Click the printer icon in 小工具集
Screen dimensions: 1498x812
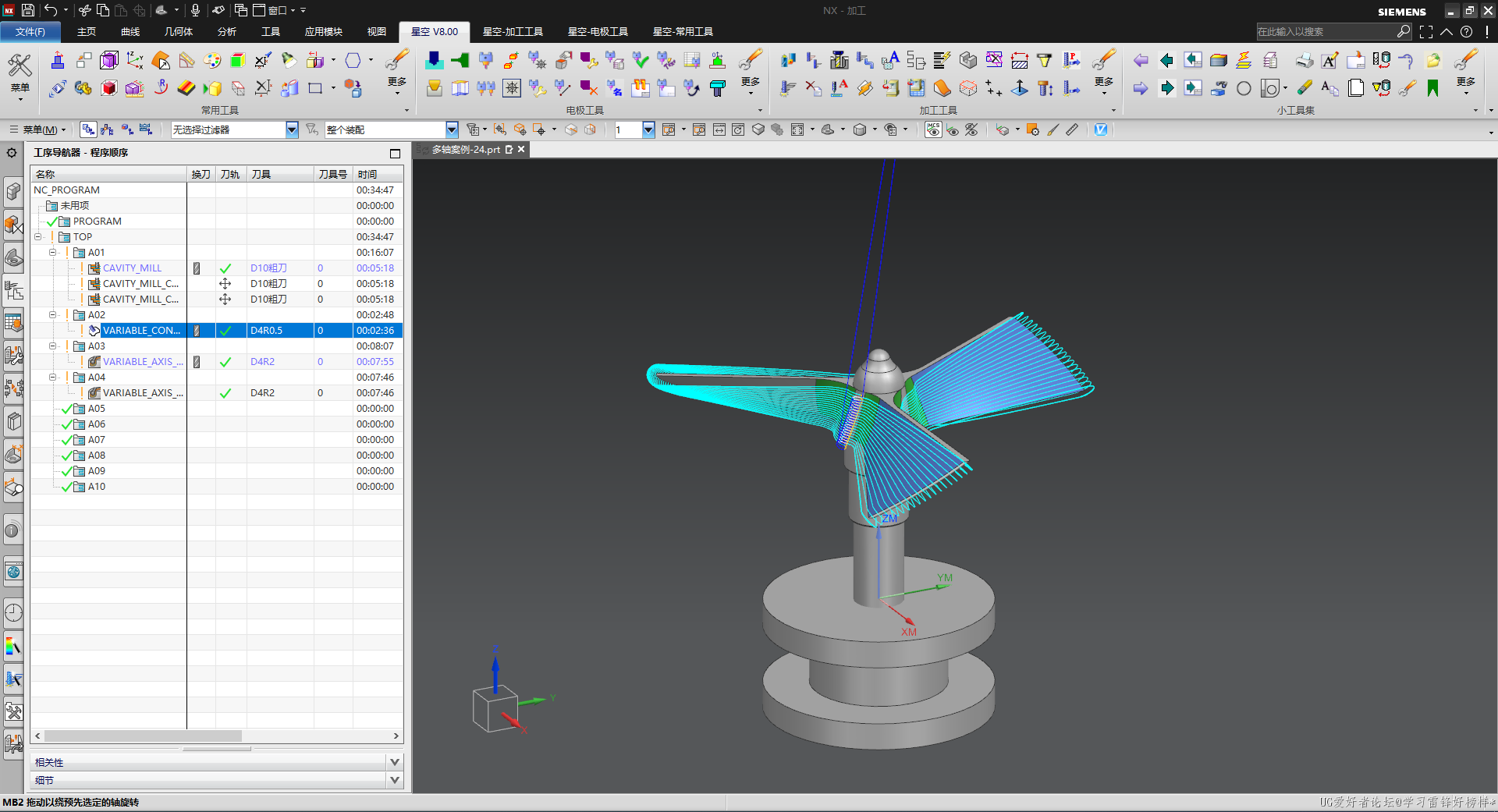pyautogui.click(x=1304, y=60)
